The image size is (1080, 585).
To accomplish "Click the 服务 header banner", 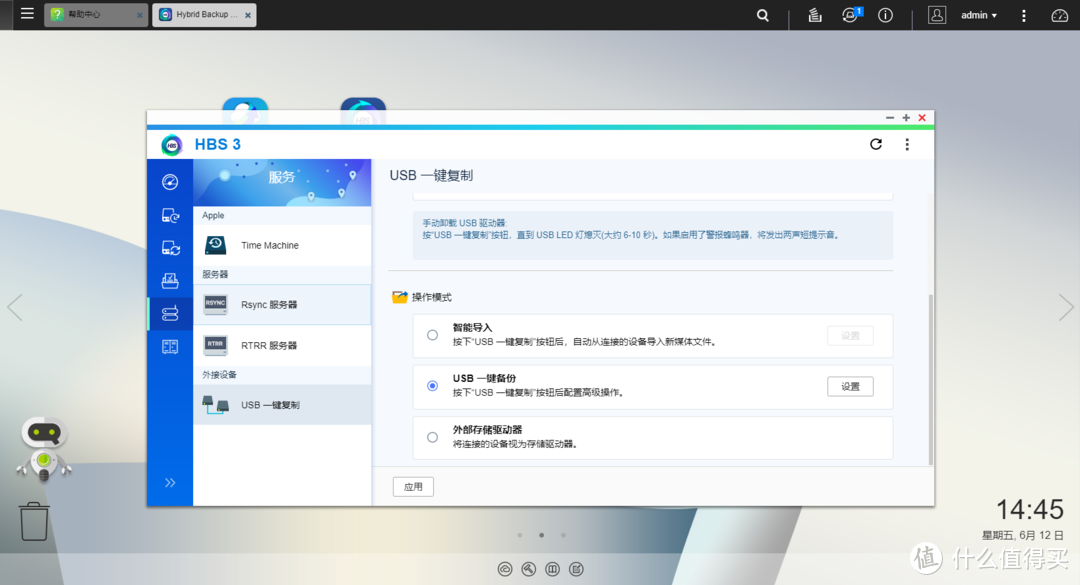I will tap(282, 183).
